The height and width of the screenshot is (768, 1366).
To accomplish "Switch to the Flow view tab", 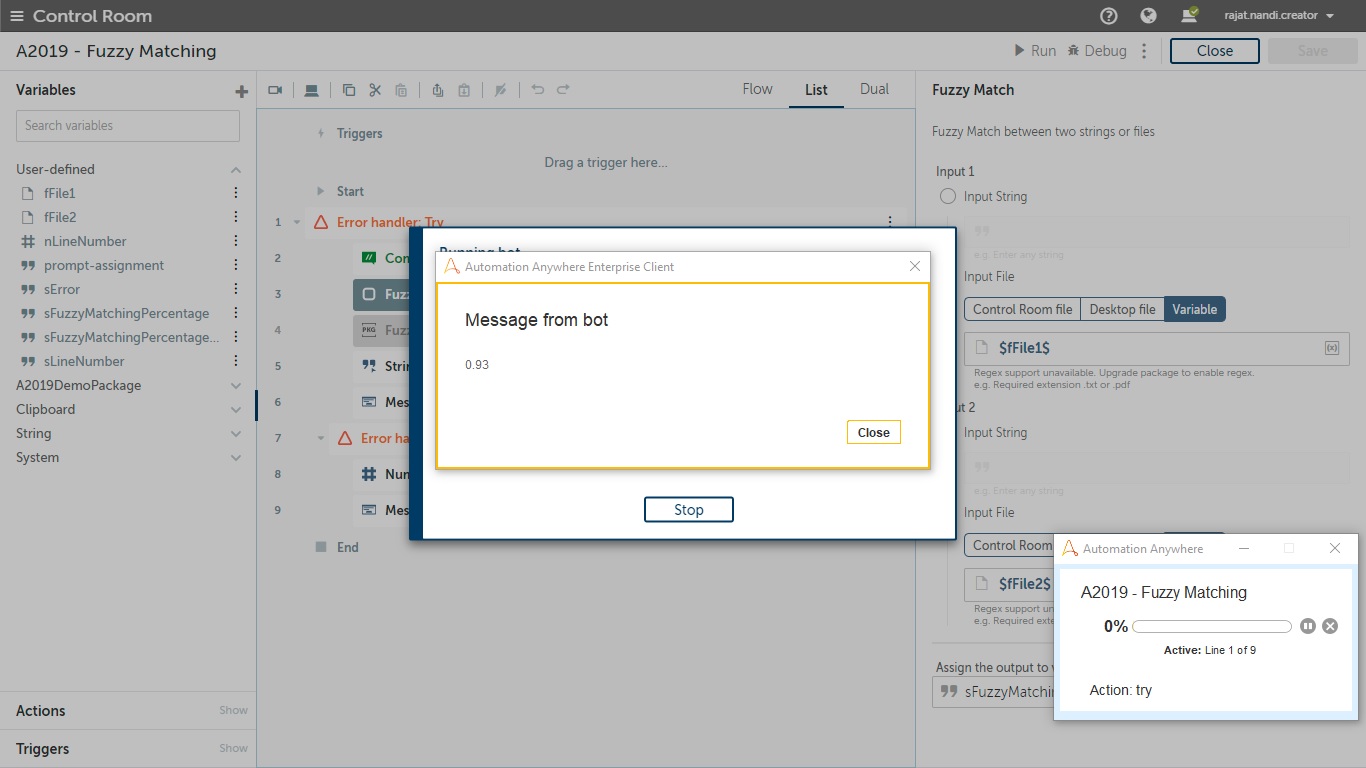I will pos(757,89).
